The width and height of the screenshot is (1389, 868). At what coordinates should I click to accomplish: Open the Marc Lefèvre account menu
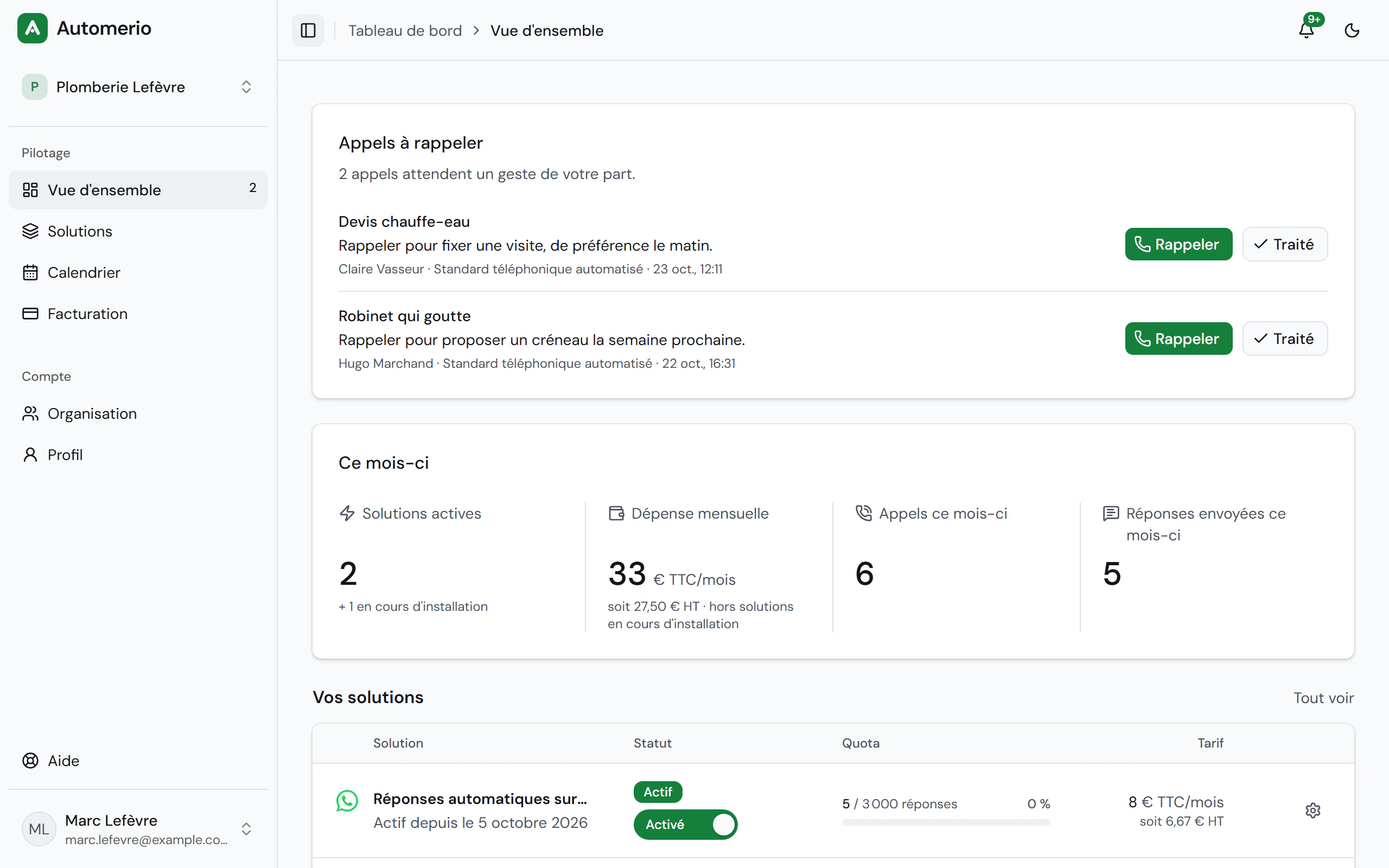[138, 829]
